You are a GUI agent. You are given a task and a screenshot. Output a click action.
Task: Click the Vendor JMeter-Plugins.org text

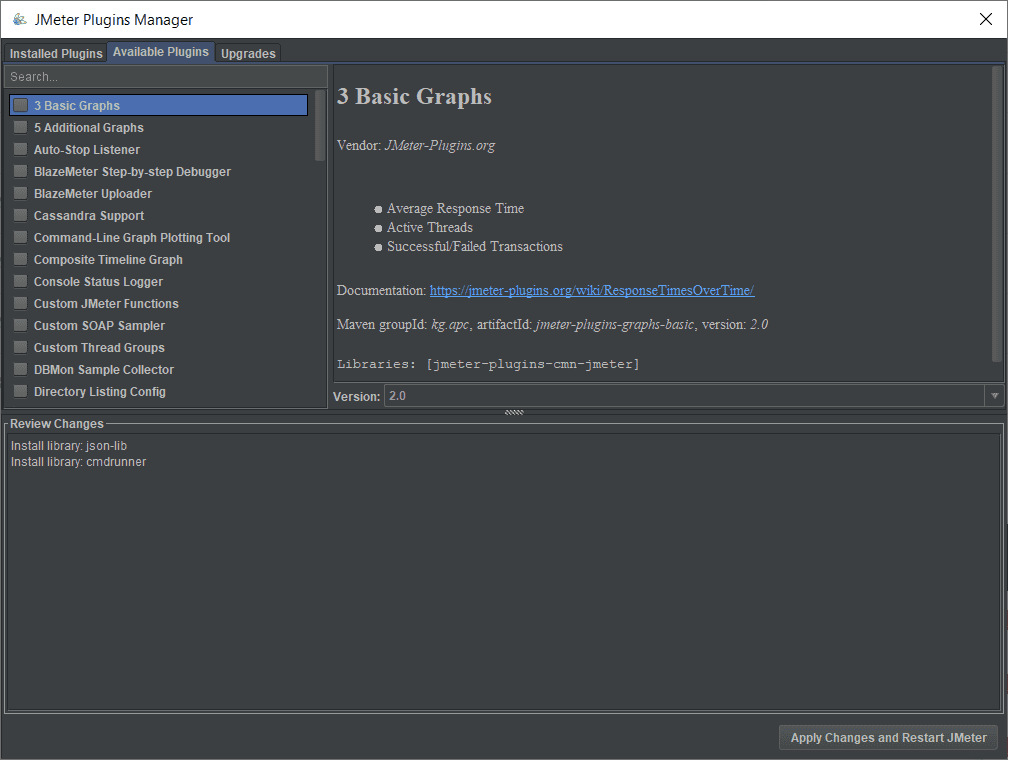pos(418,145)
